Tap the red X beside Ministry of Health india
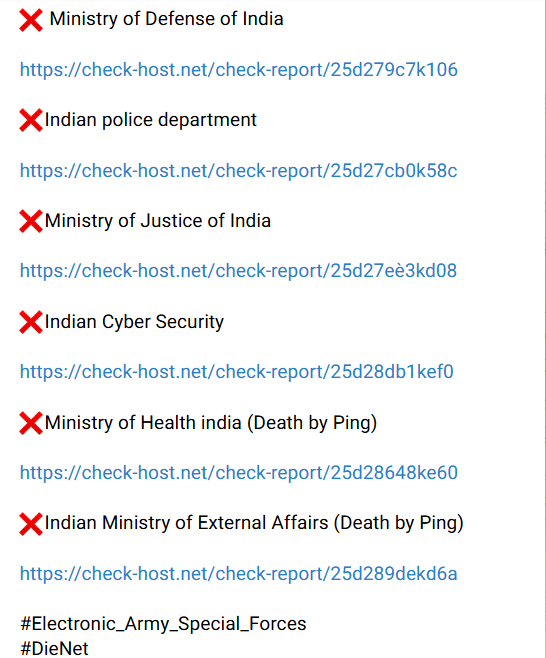The width and height of the screenshot is (546, 658). [31, 423]
